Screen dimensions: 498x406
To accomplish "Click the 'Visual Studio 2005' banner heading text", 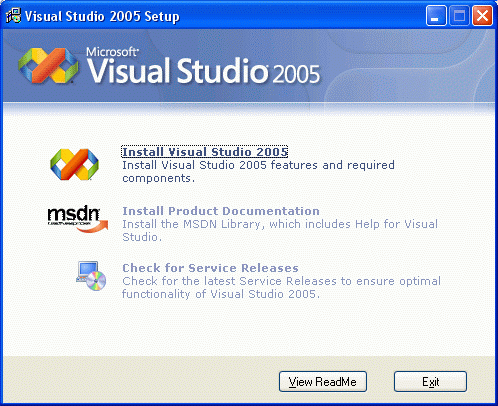I will [203, 71].
